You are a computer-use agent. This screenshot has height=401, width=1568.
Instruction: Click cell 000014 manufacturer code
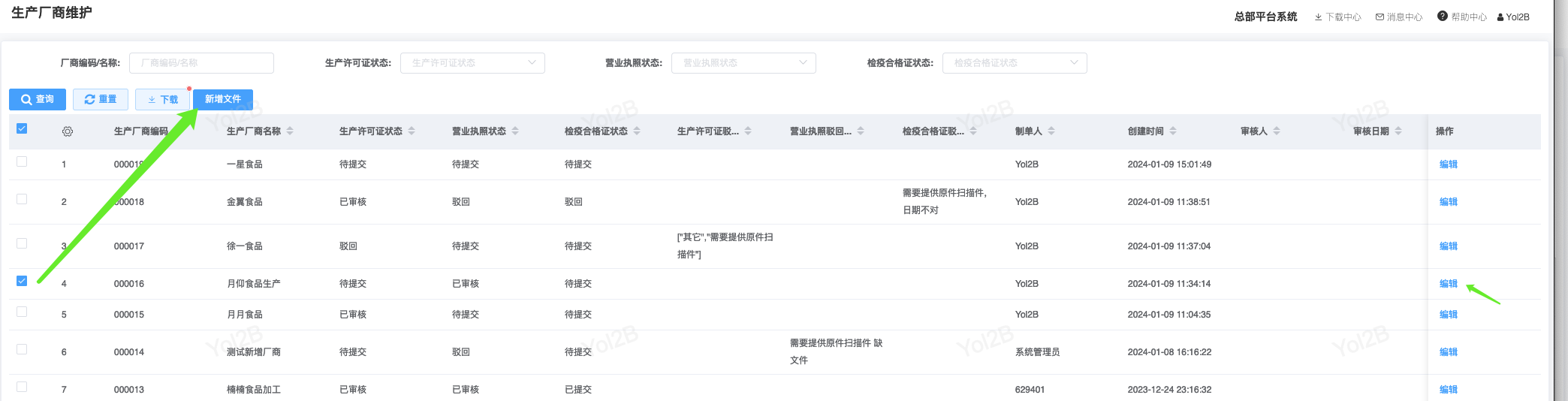(x=129, y=352)
